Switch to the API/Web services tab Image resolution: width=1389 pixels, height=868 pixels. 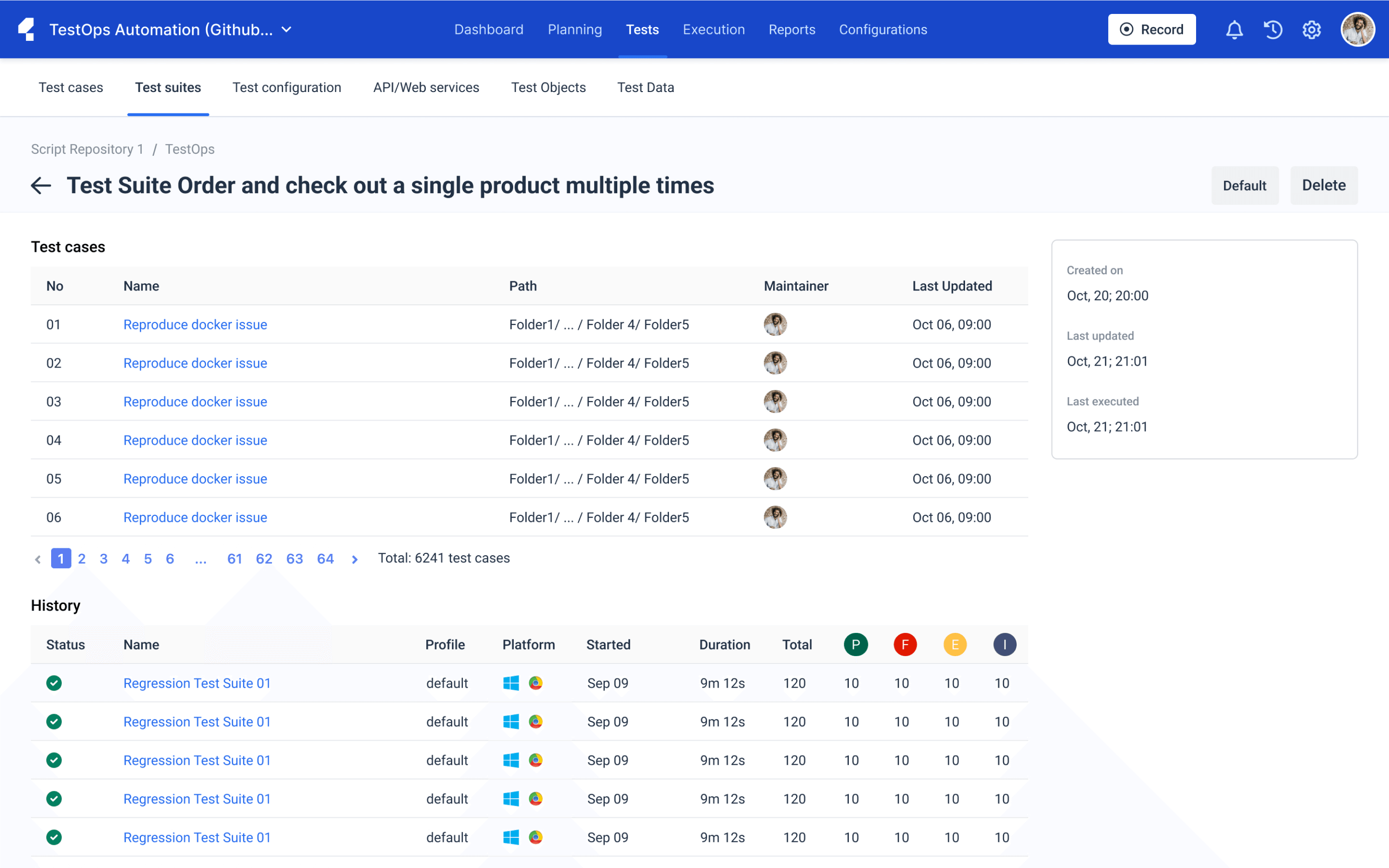click(426, 87)
